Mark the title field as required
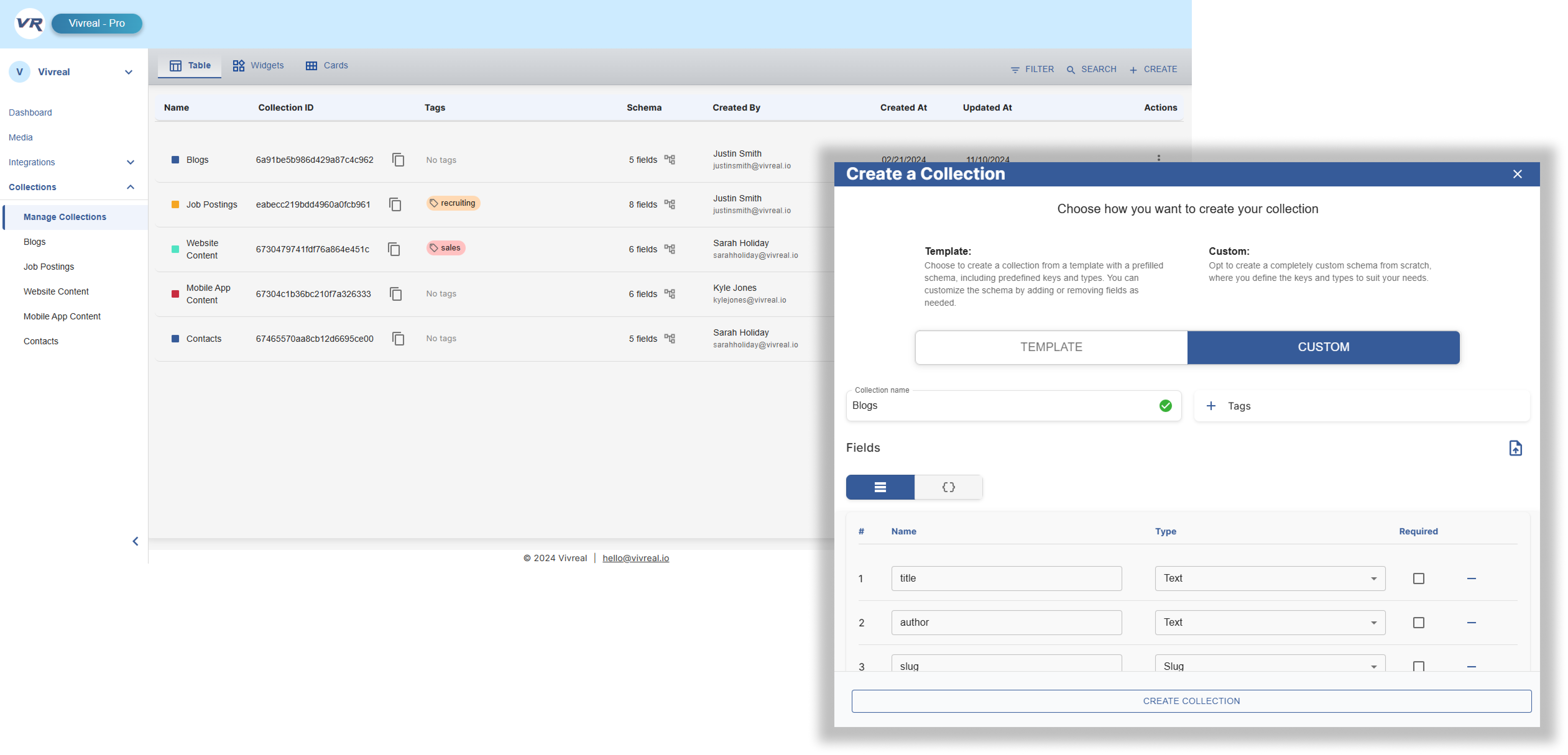This screenshot has height=755, width=1568. (x=1418, y=579)
